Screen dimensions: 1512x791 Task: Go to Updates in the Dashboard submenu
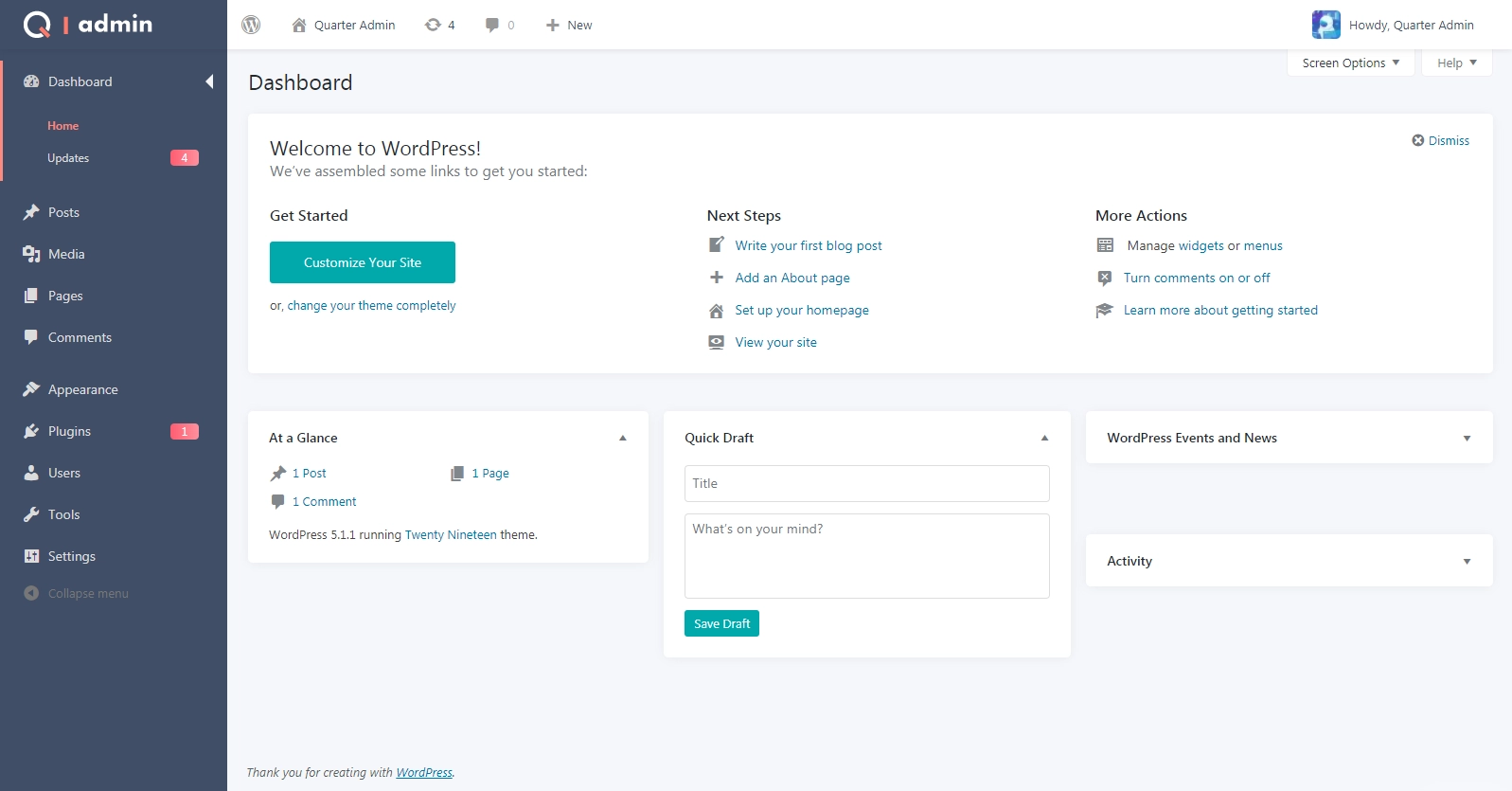68,158
